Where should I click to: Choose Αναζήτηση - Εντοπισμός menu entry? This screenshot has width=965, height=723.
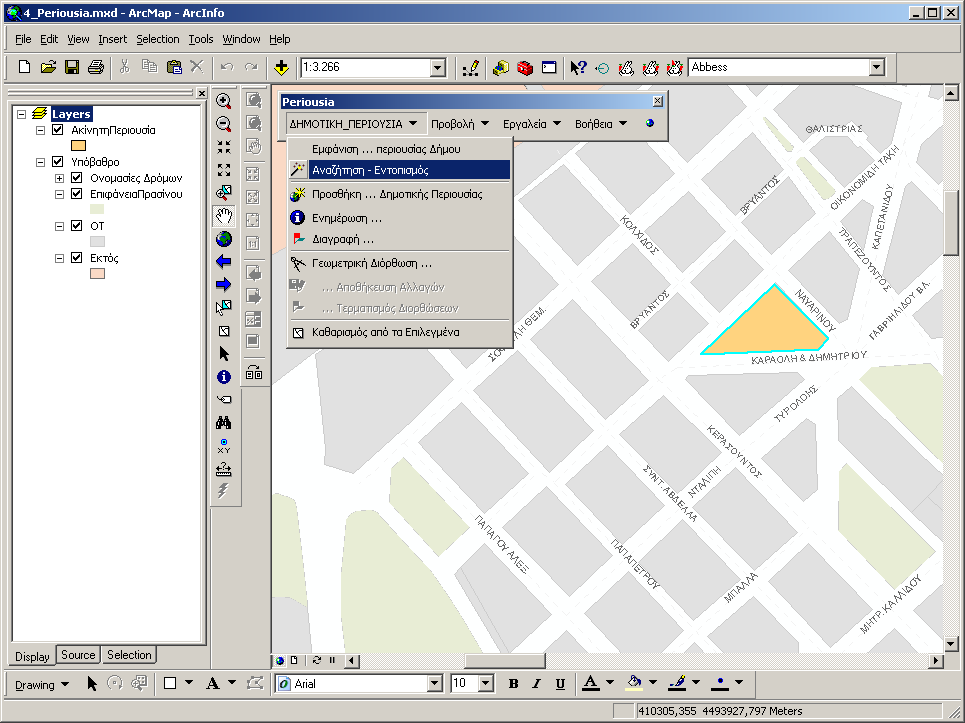tap(399, 170)
